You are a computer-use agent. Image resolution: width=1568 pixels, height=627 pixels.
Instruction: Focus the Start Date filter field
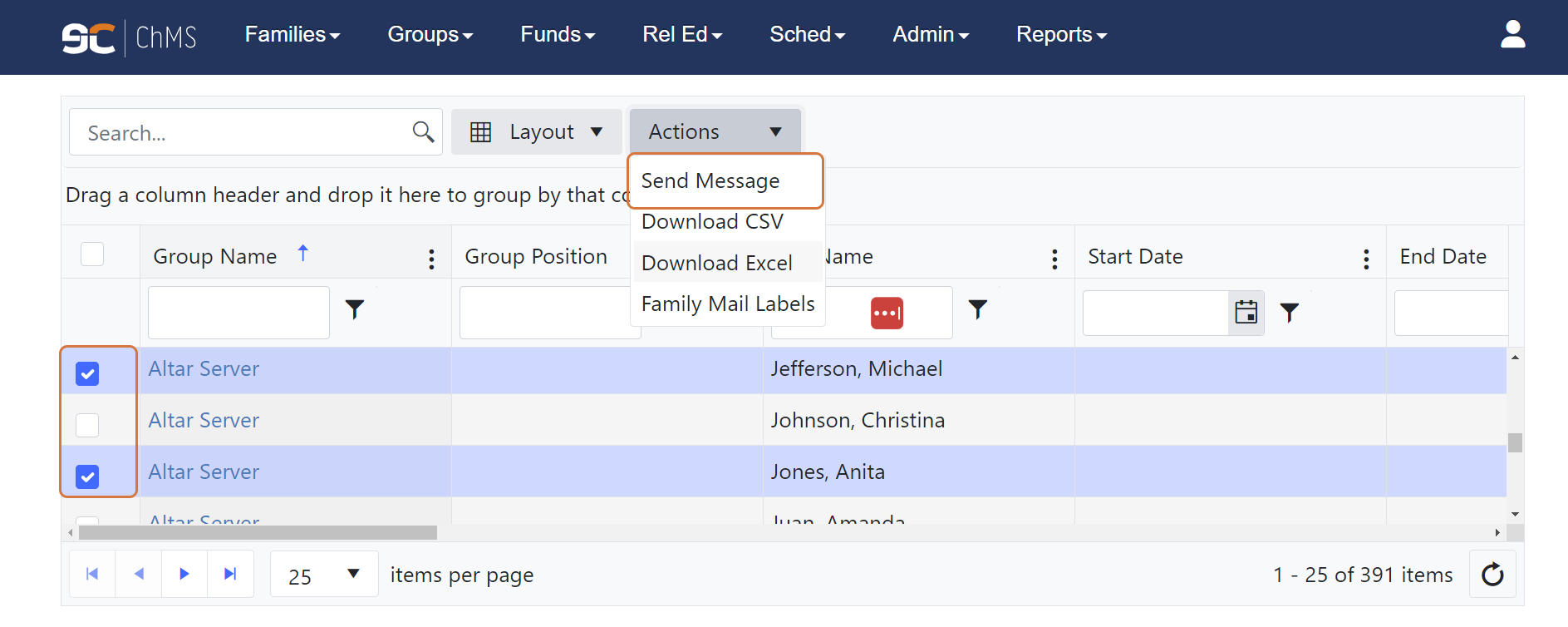pos(1156,313)
